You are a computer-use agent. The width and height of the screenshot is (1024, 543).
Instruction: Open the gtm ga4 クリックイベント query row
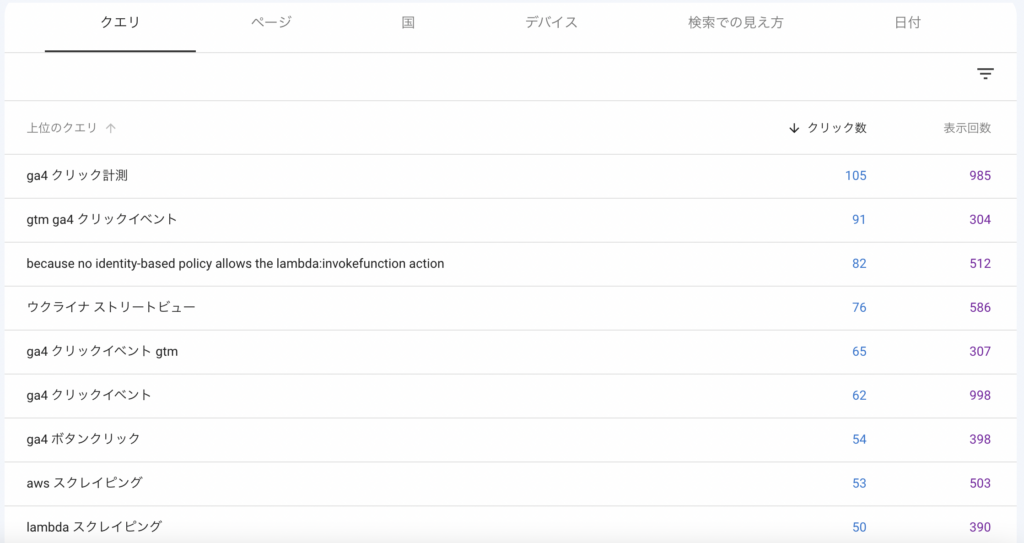511,220
